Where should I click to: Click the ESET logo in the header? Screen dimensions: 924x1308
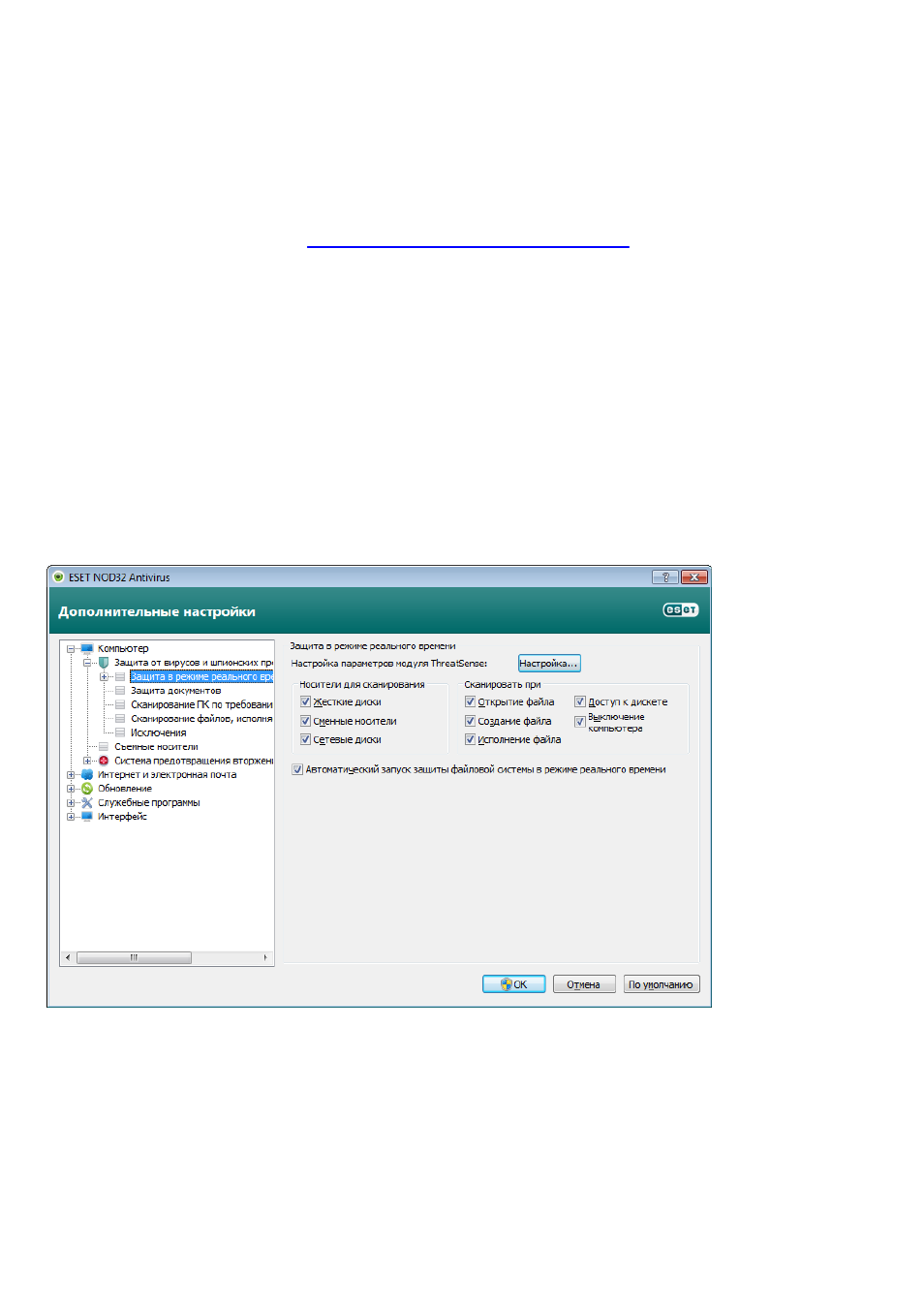pyautogui.click(x=680, y=610)
